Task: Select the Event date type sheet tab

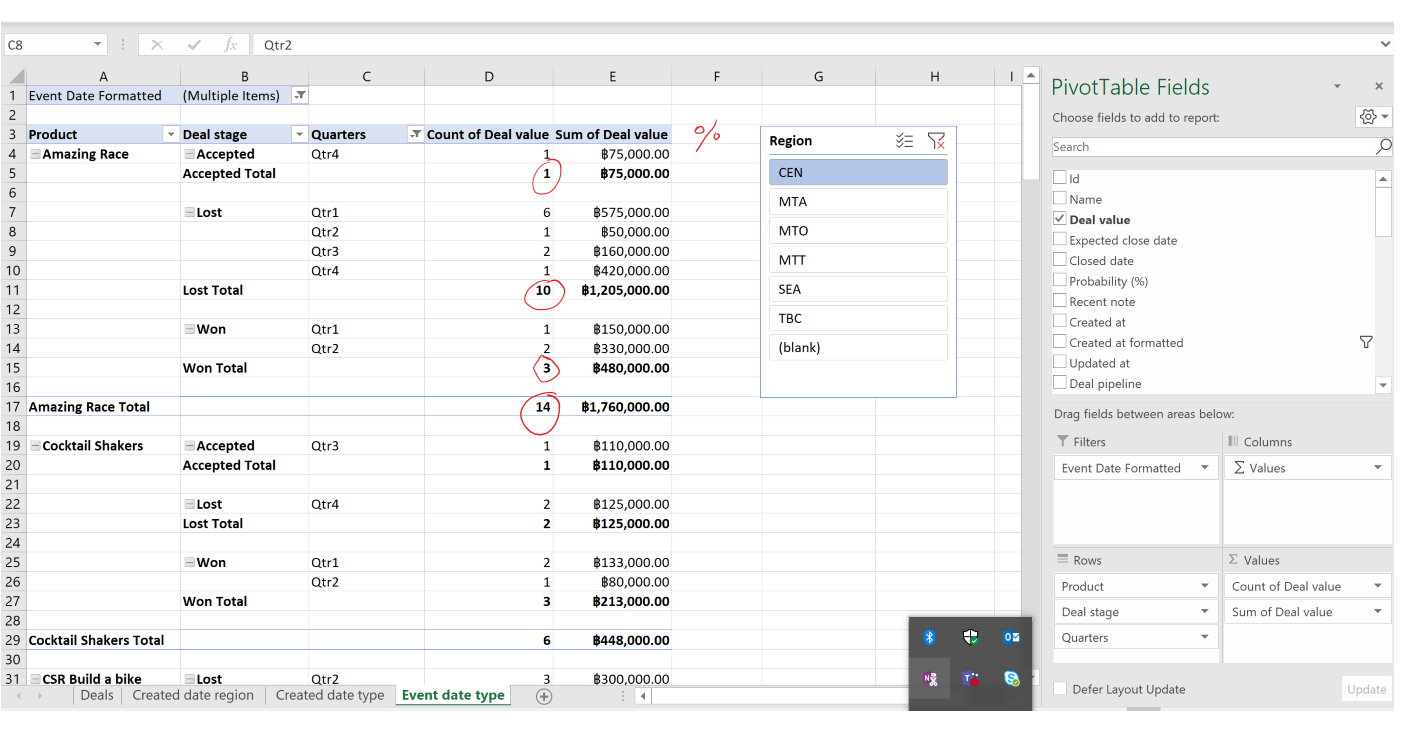Action: coord(453,696)
